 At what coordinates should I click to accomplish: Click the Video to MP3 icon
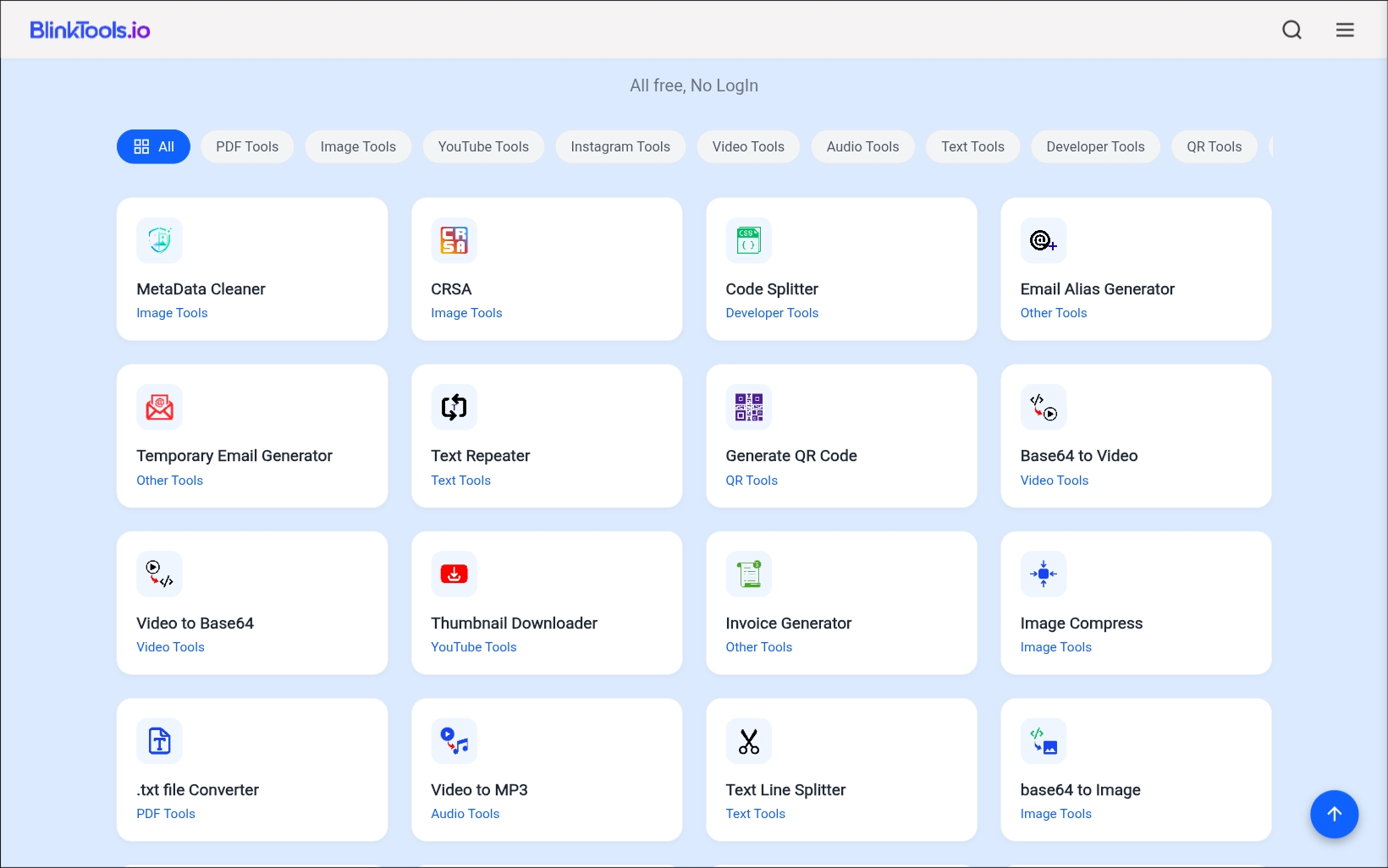click(454, 741)
